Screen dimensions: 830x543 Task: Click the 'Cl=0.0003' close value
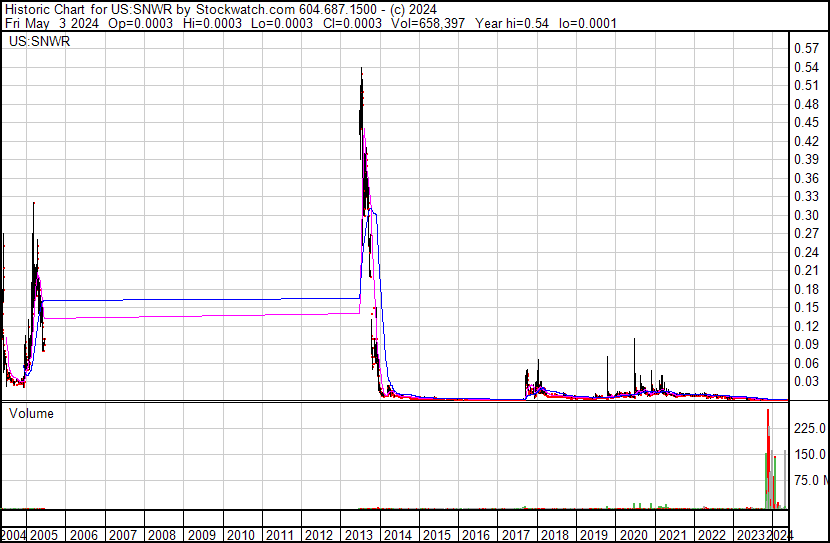click(352, 23)
